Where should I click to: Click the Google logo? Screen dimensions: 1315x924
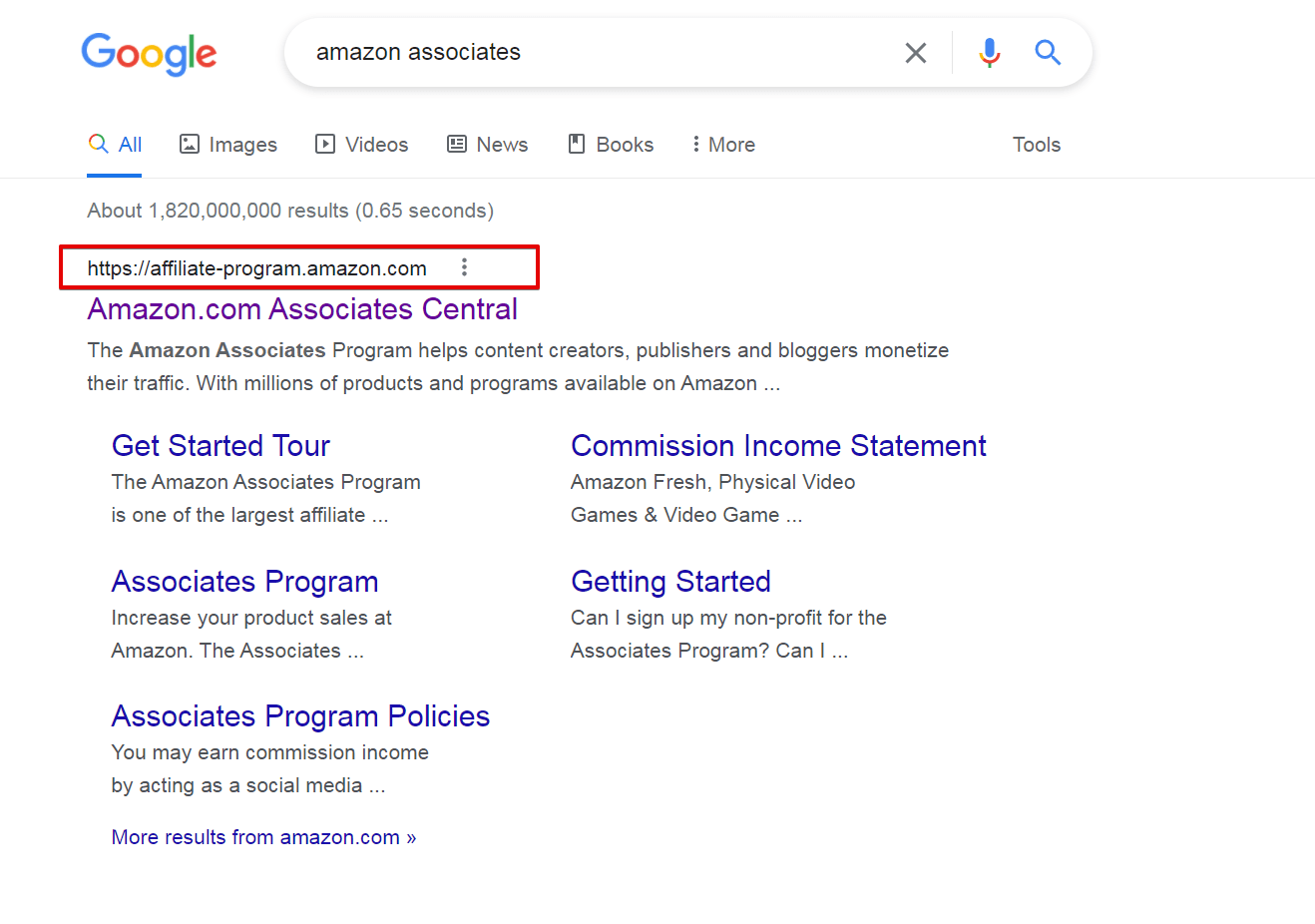click(x=149, y=54)
